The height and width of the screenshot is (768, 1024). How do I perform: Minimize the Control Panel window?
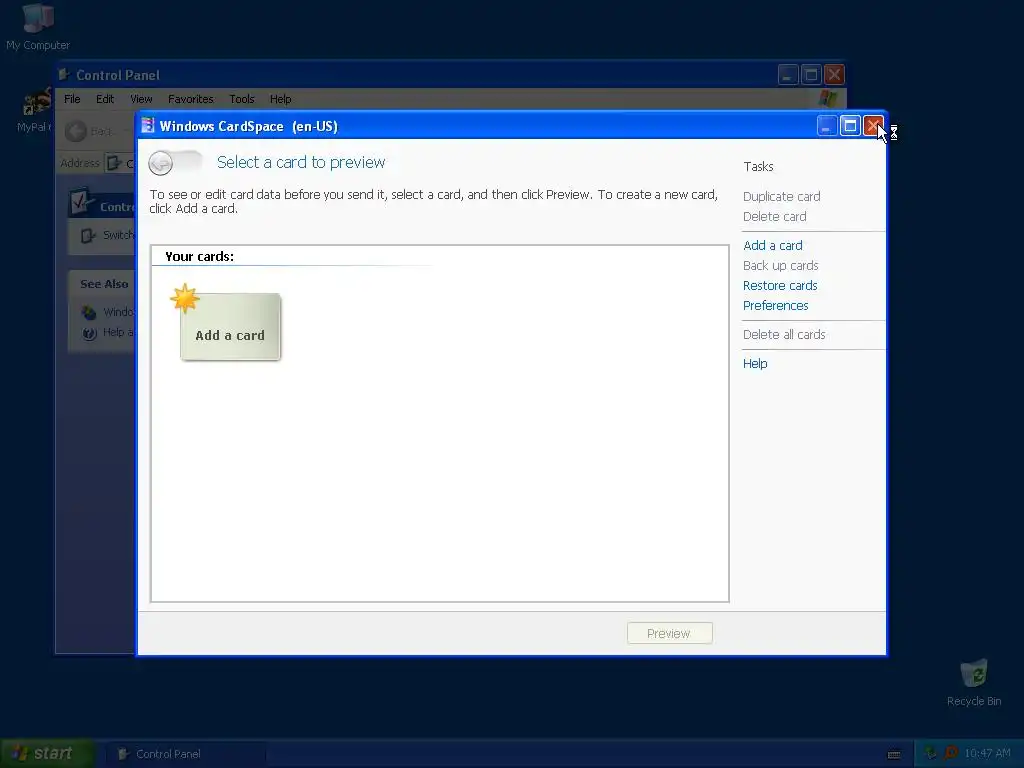(788, 75)
